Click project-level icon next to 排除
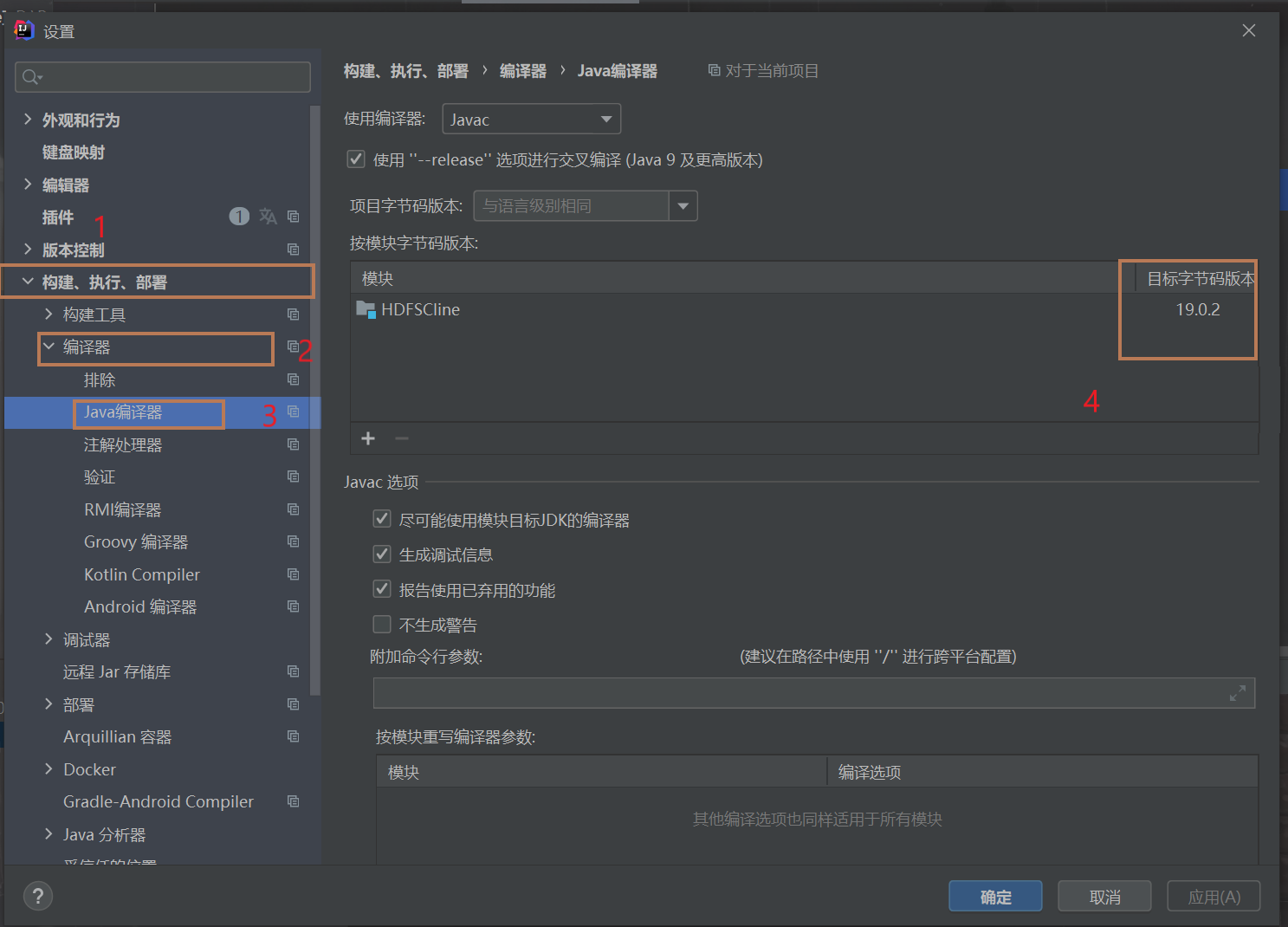Viewport: 1288px width, 927px height. [293, 379]
